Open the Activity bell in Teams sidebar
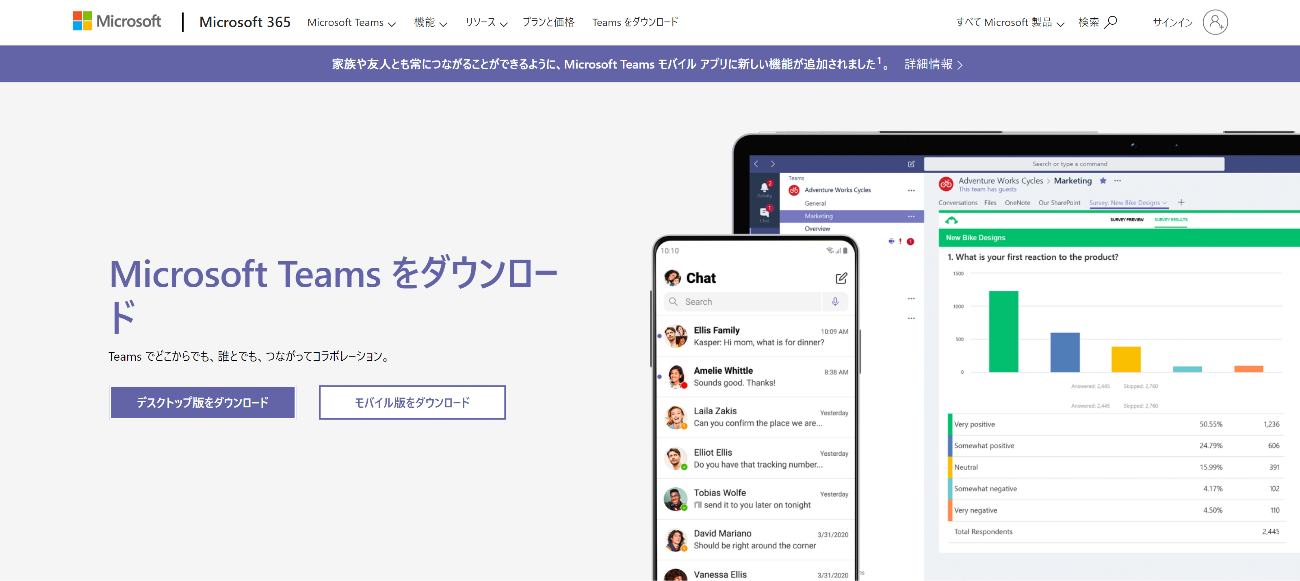Viewport: 1300px width, 581px height. click(765, 188)
